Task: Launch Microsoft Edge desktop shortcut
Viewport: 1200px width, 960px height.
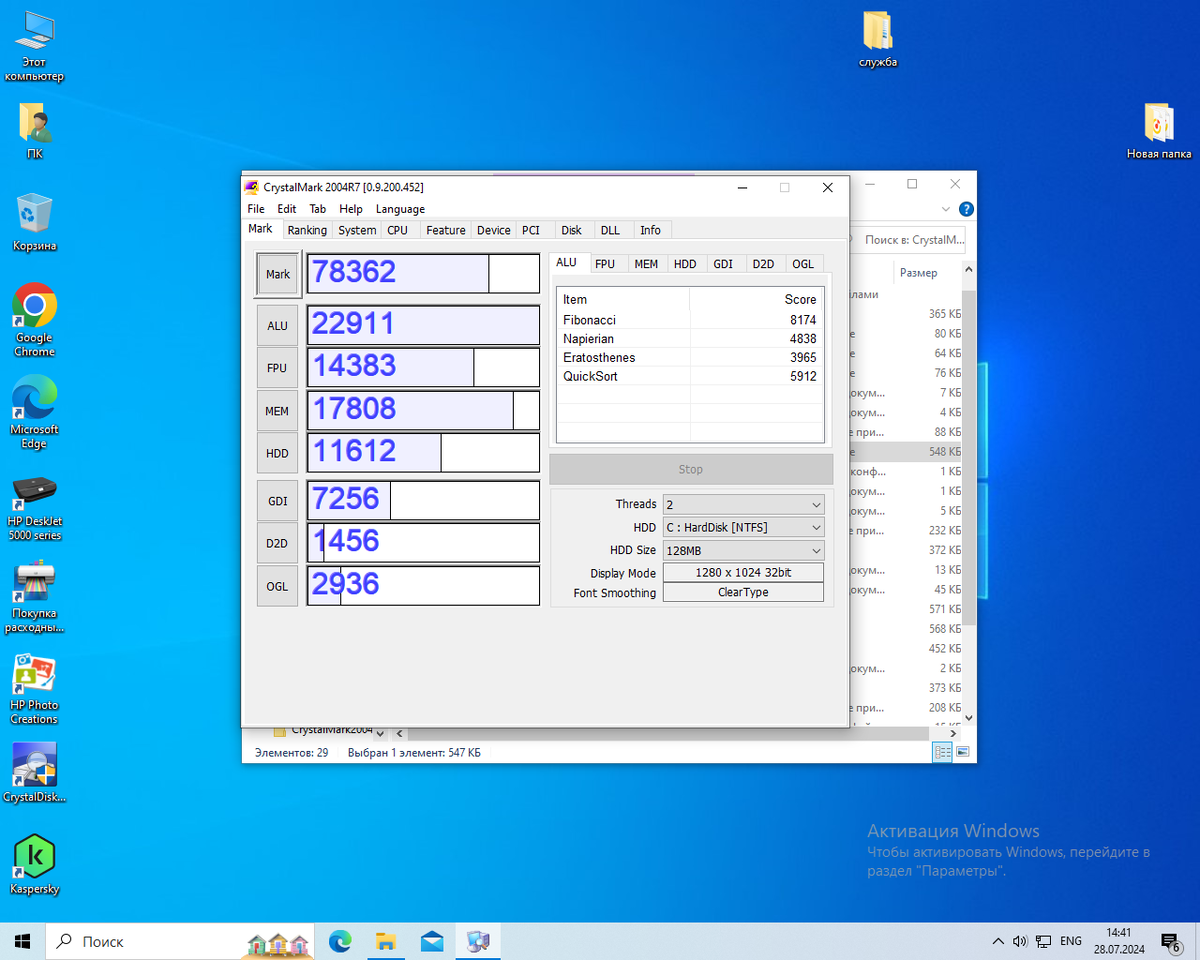Action: click(34, 412)
